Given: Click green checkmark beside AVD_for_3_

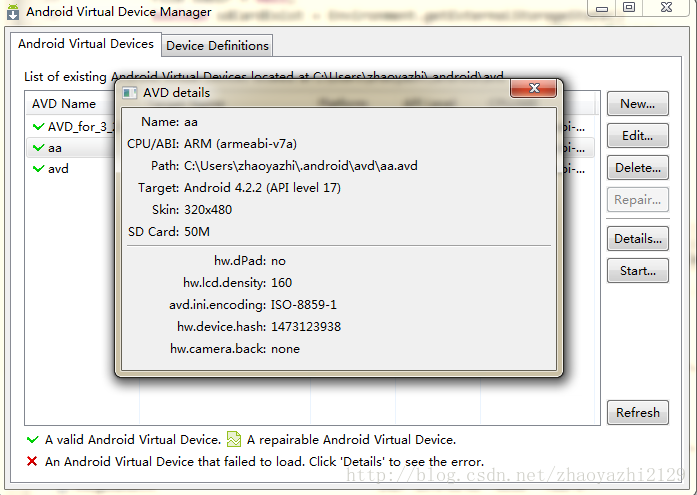Looking at the screenshot, I should pos(39,127).
